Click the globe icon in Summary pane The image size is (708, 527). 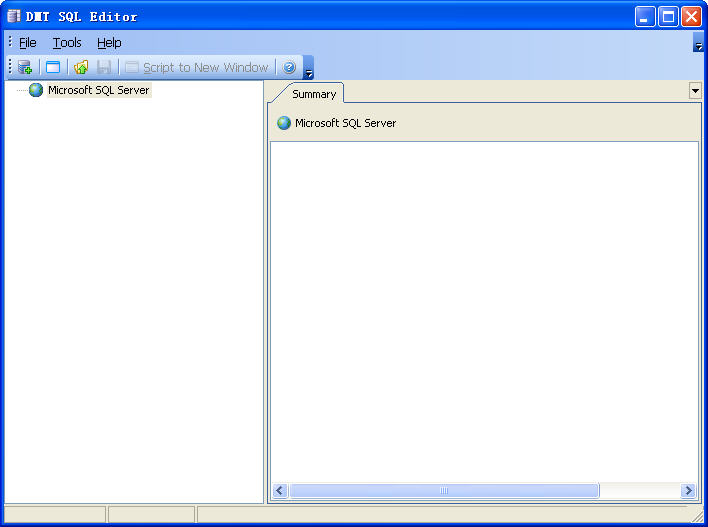click(284, 123)
